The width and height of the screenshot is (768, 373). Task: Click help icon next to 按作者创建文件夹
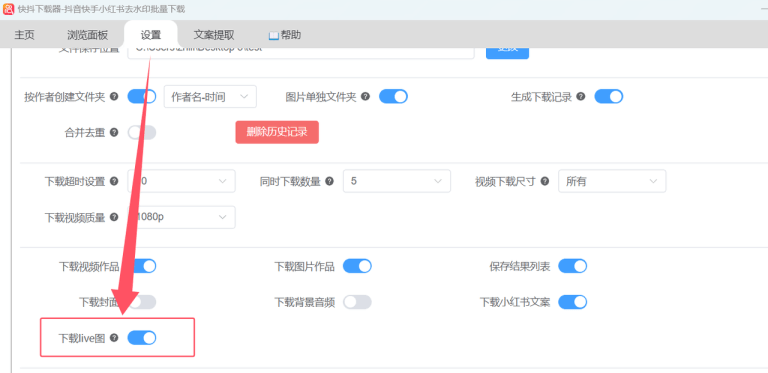114,96
